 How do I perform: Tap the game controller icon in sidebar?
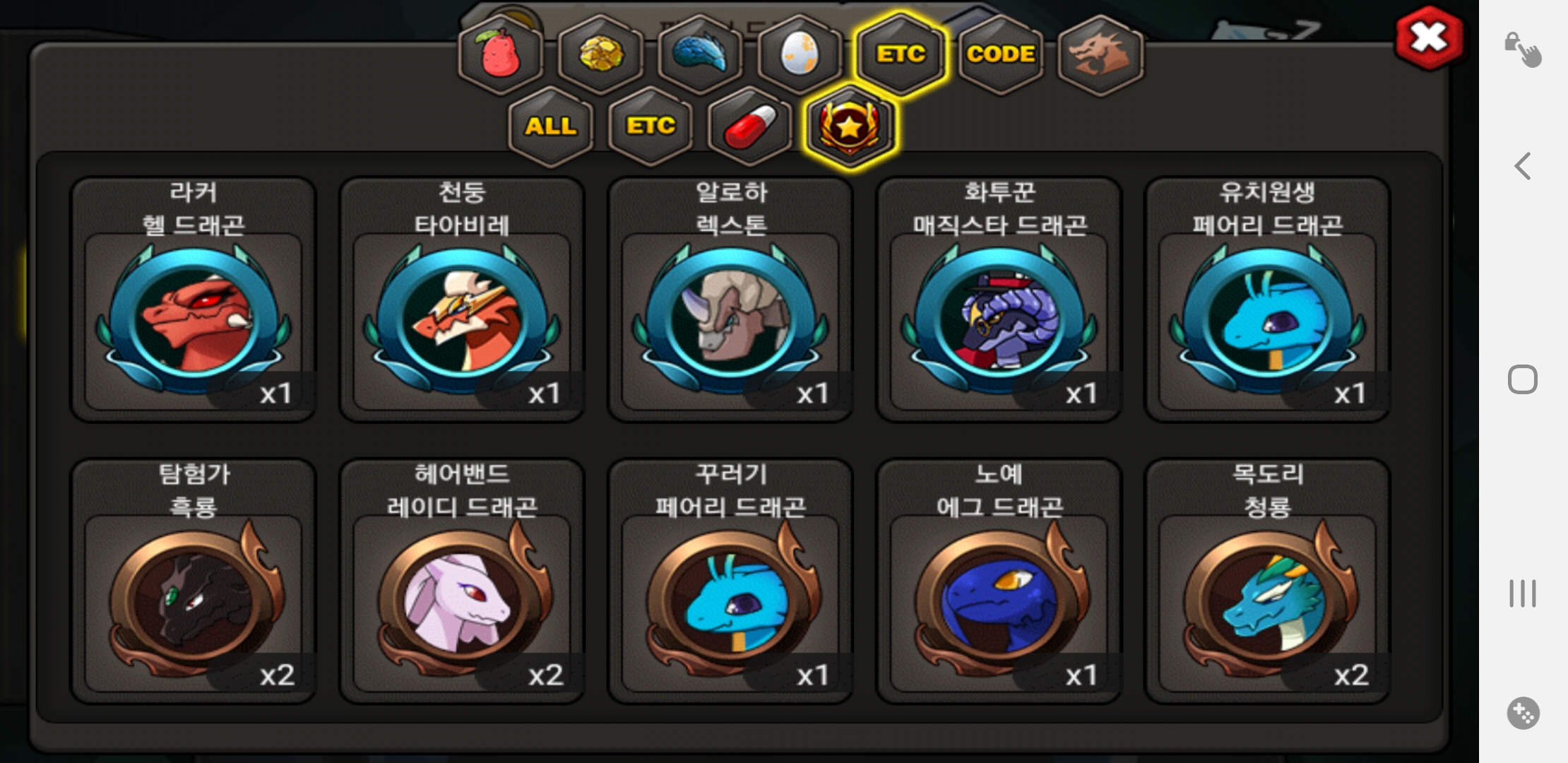pos(1523,713)
